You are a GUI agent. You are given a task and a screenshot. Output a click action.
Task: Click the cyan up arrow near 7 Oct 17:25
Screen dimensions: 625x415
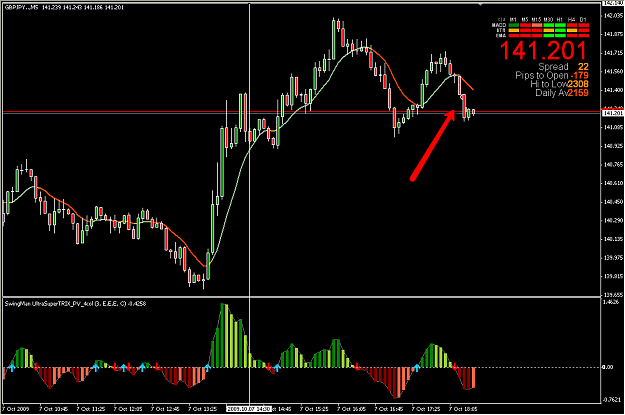coord(417,368)
